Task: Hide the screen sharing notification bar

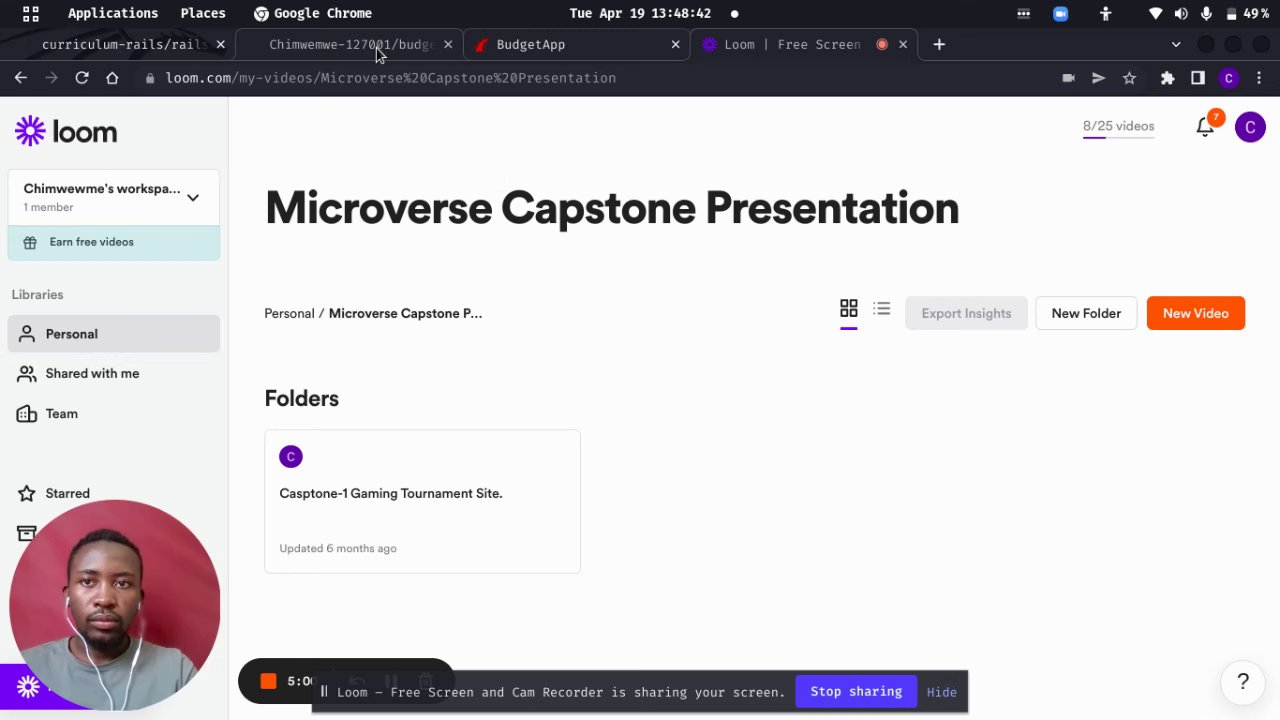Action: coord(941,692)
